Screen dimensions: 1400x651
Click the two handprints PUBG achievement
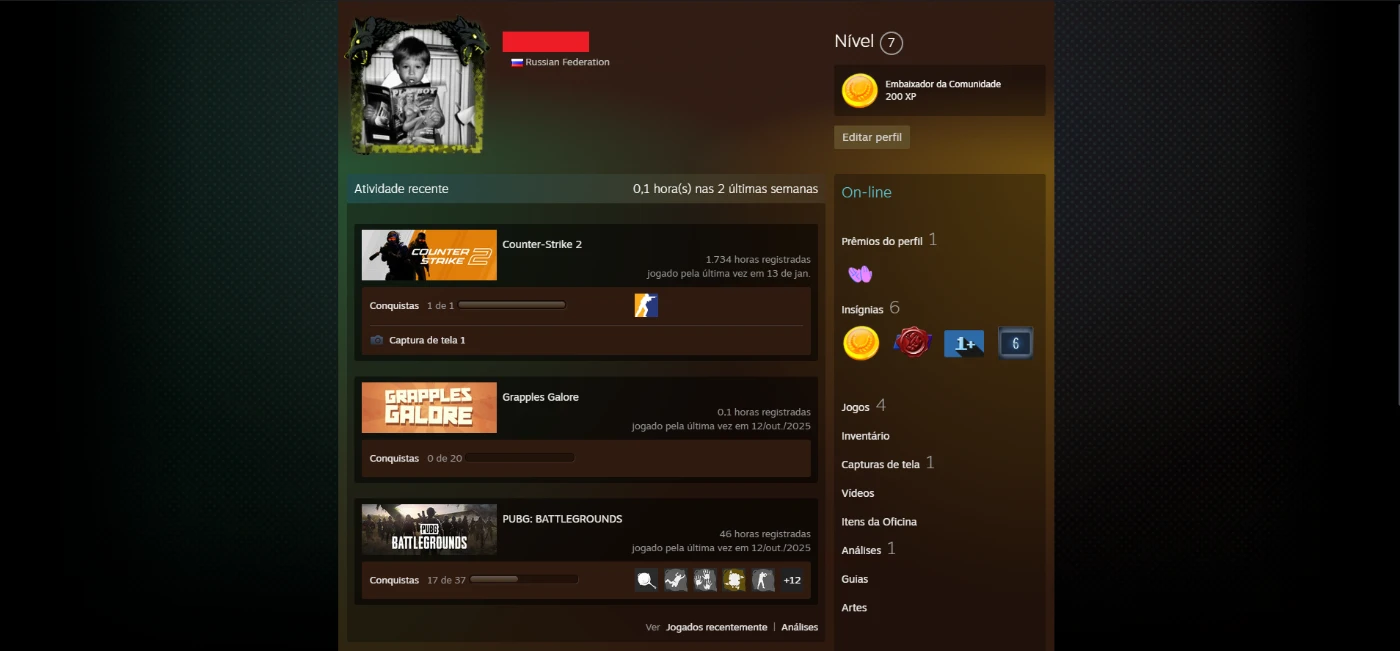point(705,580)
